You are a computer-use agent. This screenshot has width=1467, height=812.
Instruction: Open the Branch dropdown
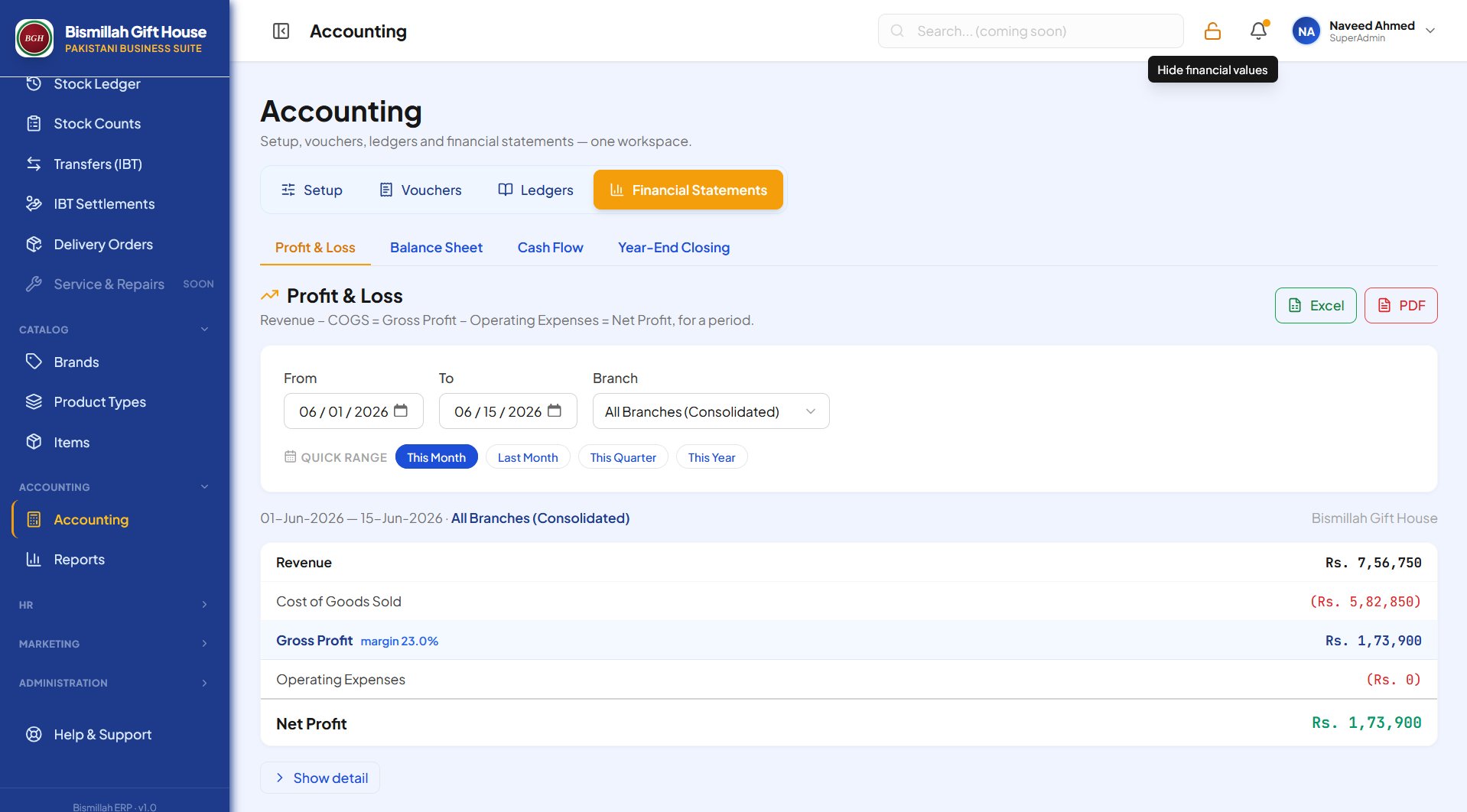tap(711, 411)
